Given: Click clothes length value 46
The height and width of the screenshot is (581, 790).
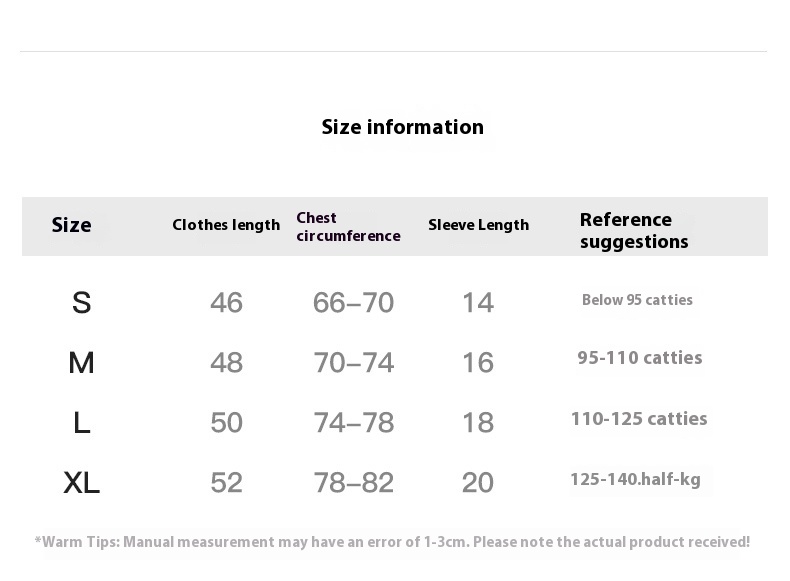Looking at the screenshot, I should 226,302.
